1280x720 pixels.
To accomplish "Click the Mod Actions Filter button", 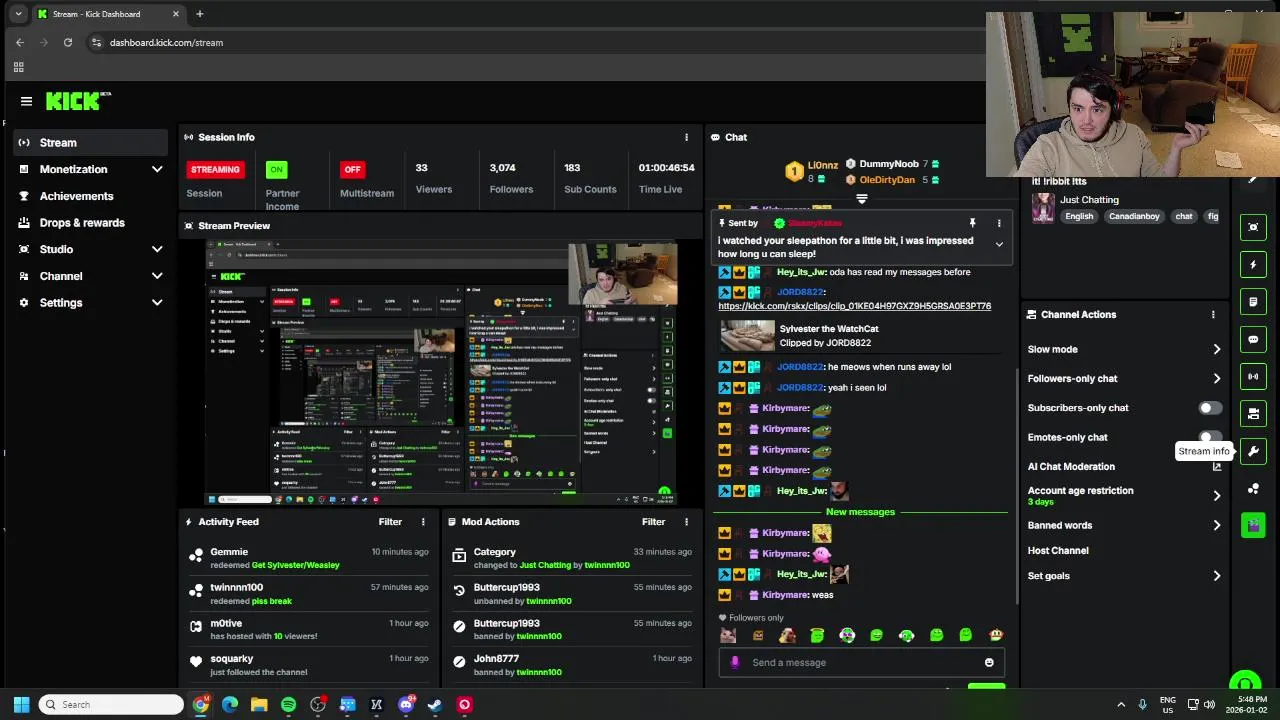I will coord(653,522).
